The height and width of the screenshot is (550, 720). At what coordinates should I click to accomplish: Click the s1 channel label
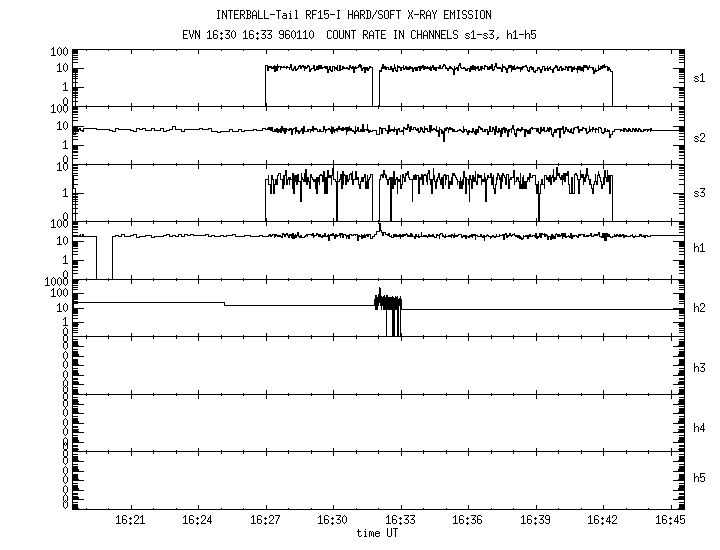(700, 77)
